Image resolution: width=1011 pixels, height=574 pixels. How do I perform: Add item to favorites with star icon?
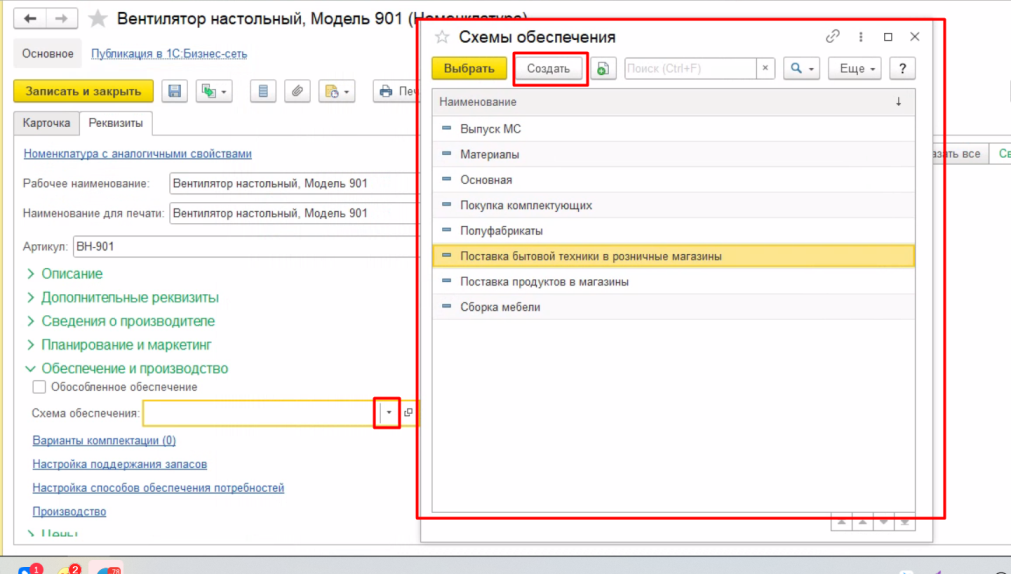pyautogui.click(x=97, y=19)
